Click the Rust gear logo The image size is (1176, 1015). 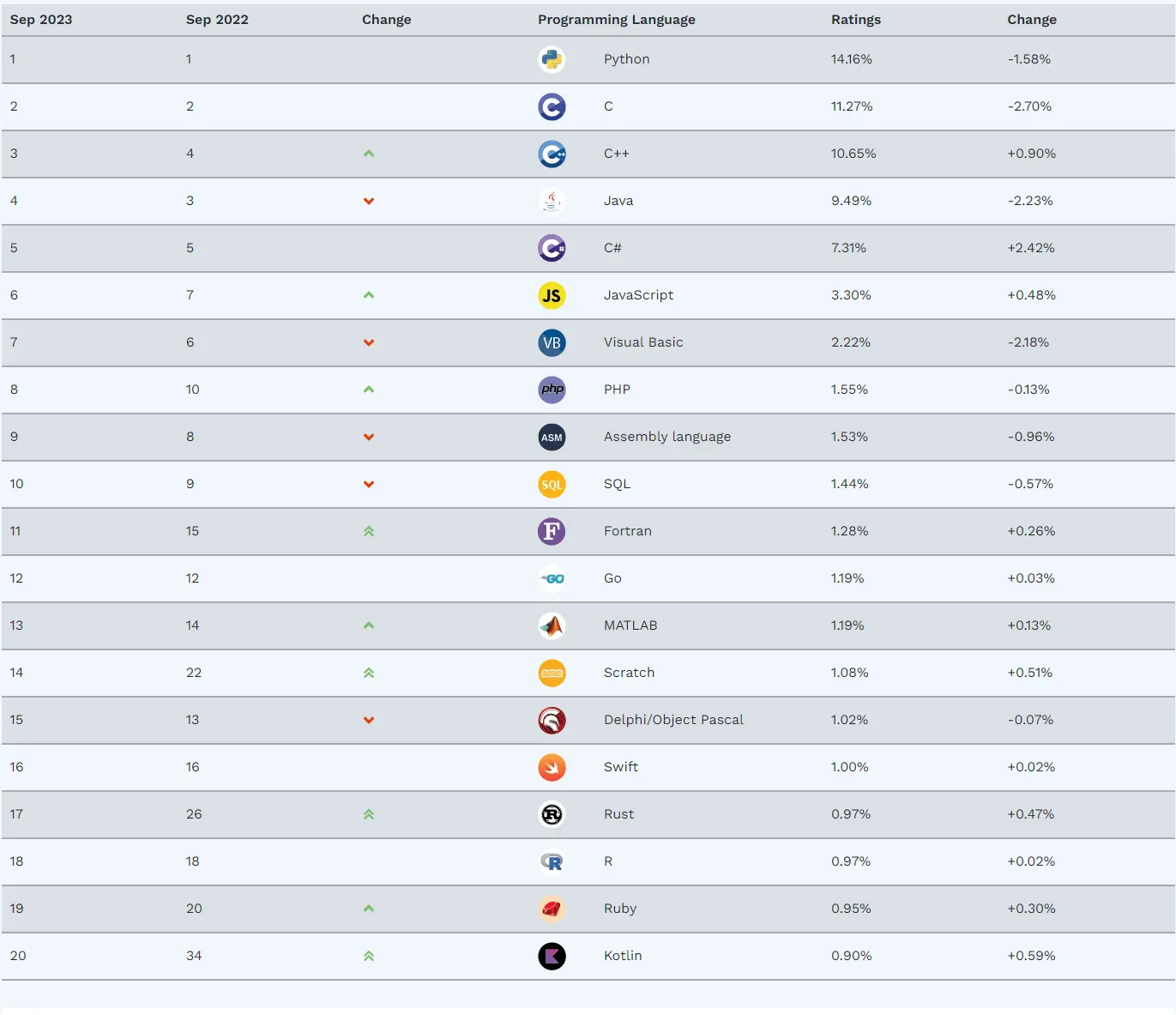552,814
